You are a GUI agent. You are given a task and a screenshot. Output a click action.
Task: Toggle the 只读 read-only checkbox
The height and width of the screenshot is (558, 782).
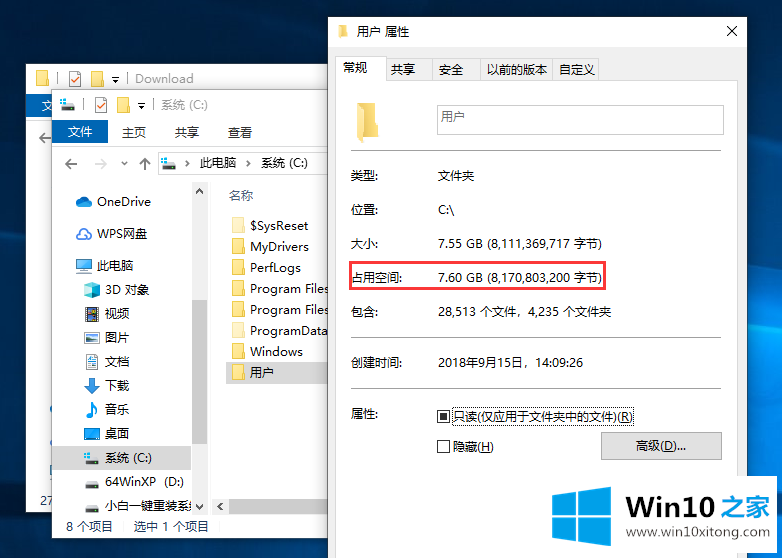(x=443, y=416)
